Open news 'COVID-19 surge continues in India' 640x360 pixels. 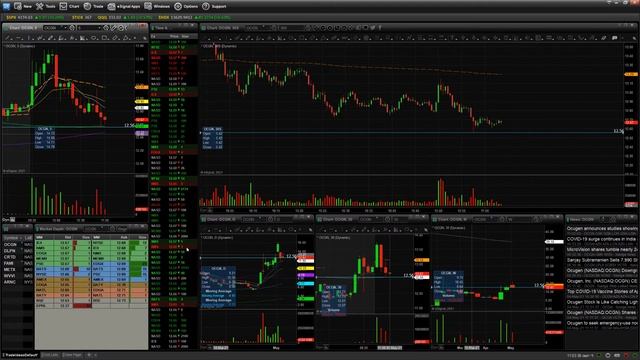602,239
